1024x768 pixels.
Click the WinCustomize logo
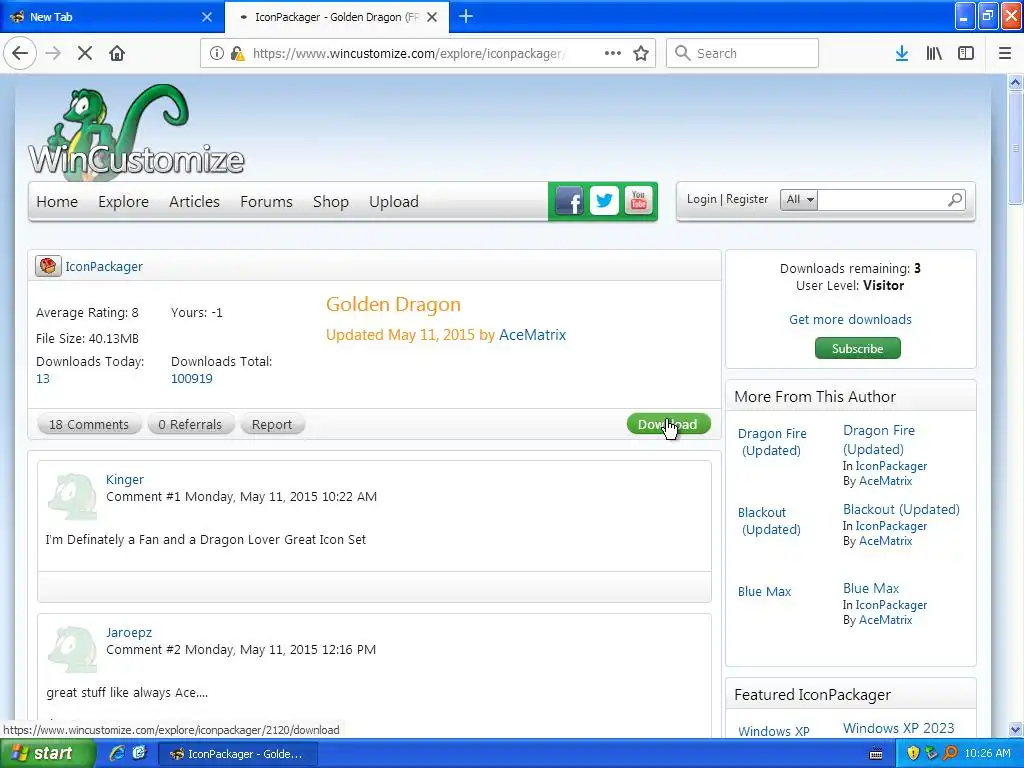136,131
